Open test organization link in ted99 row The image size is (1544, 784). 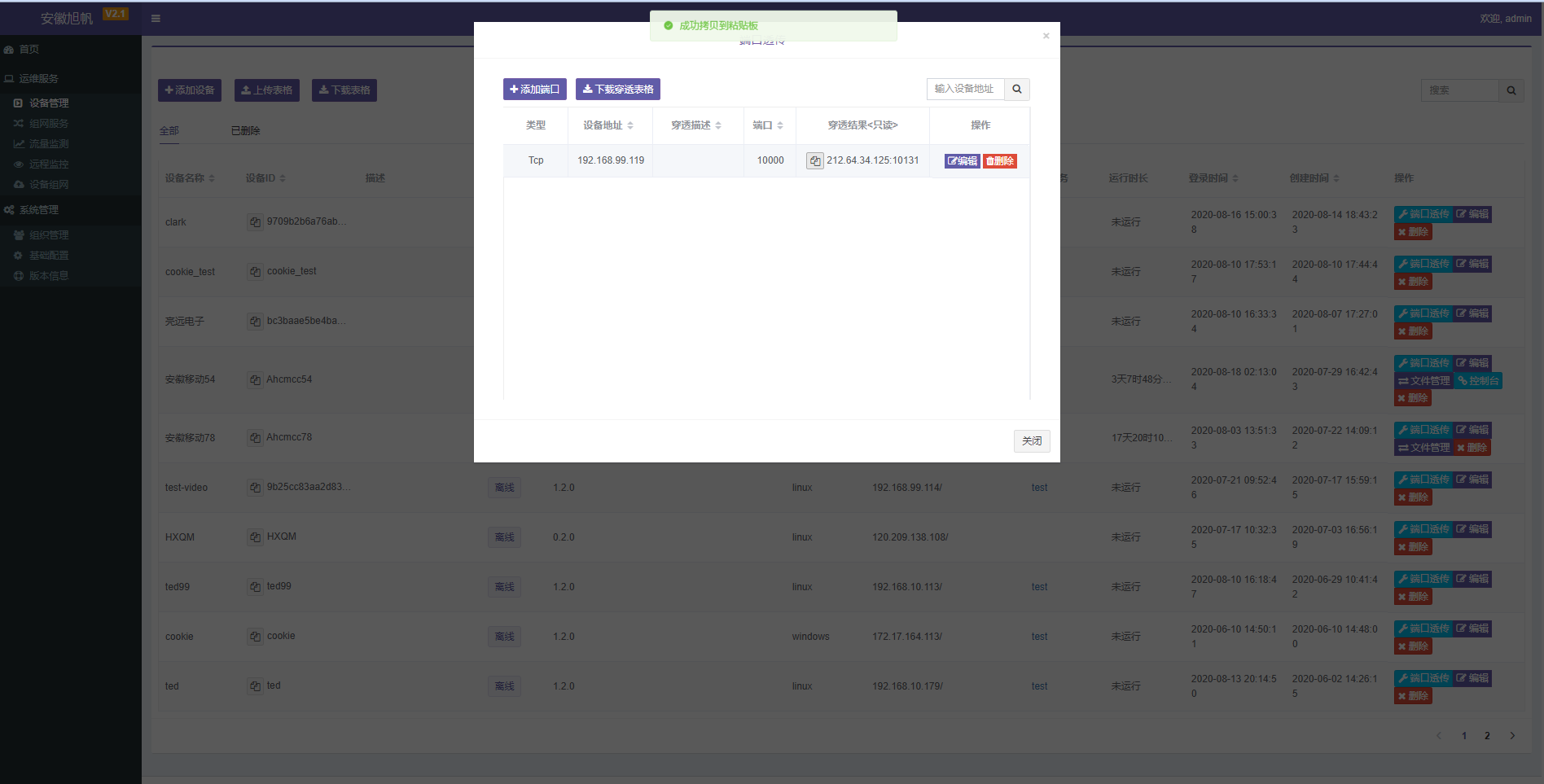tap(1040, 587)
